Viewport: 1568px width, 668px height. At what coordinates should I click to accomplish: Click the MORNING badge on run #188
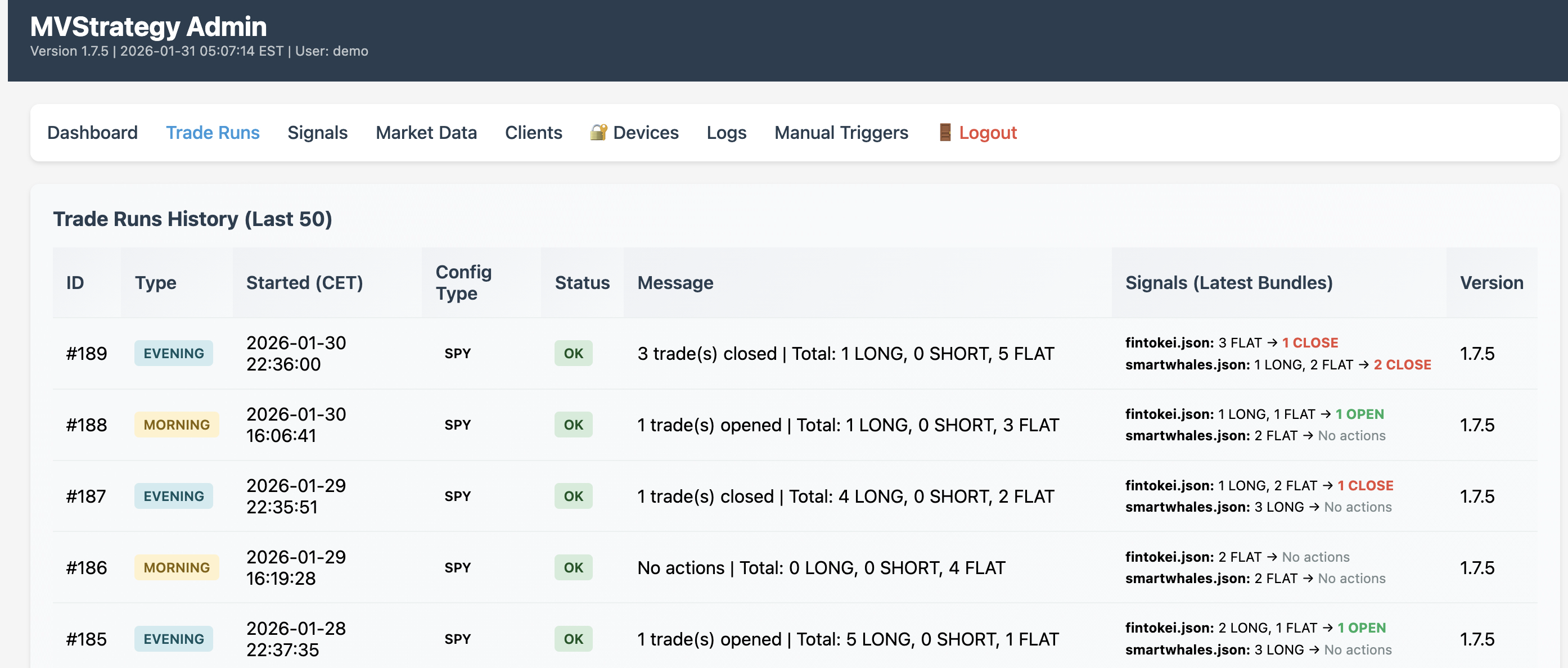pyautogui.click(x=177, y=424)
